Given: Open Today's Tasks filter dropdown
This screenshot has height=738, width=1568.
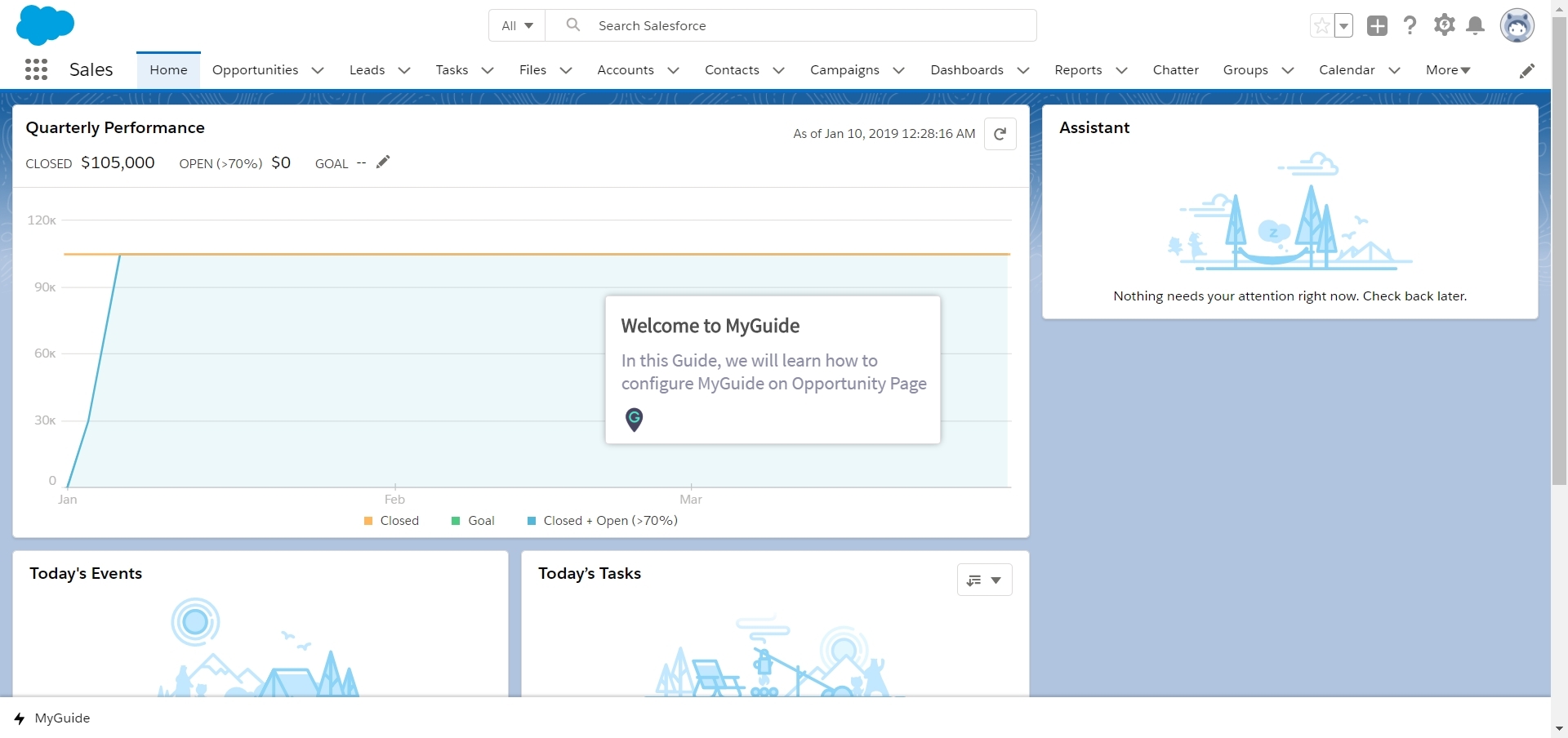Looking at the screenshot, I should pyautogui.click(x=984, y=580).
